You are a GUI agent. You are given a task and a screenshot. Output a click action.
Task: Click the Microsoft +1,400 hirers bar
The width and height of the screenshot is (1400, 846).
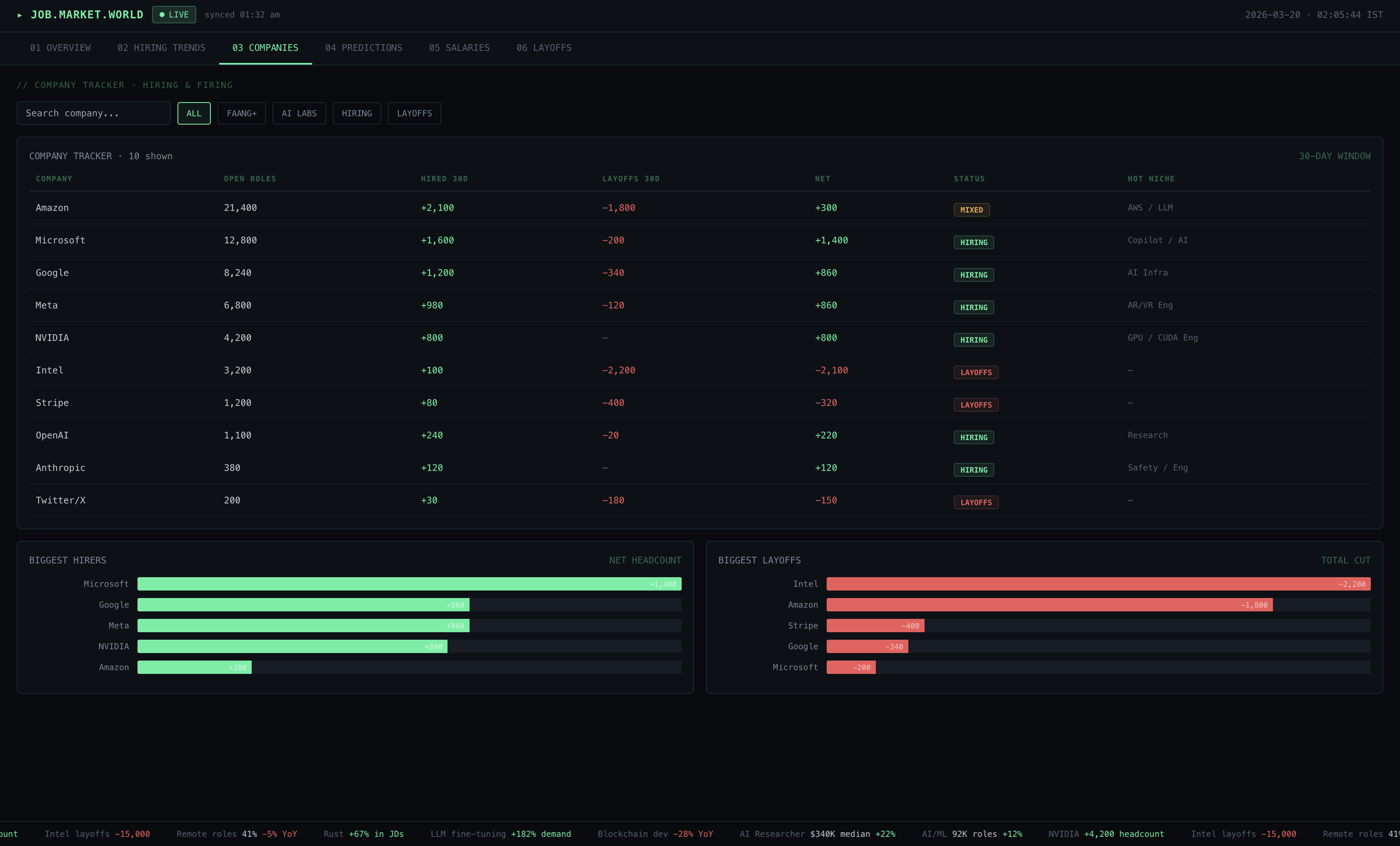tap(409, 583)
